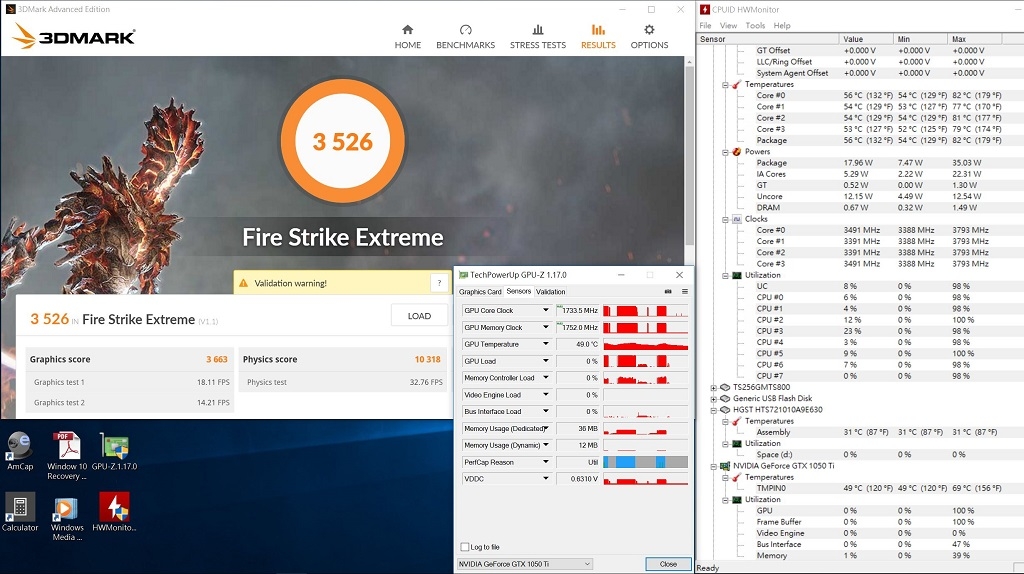Click the NVIDIA GeForce GTX 1050 Ti device icon
Viewport: 1024px width, 574px height.
(725, 466)
